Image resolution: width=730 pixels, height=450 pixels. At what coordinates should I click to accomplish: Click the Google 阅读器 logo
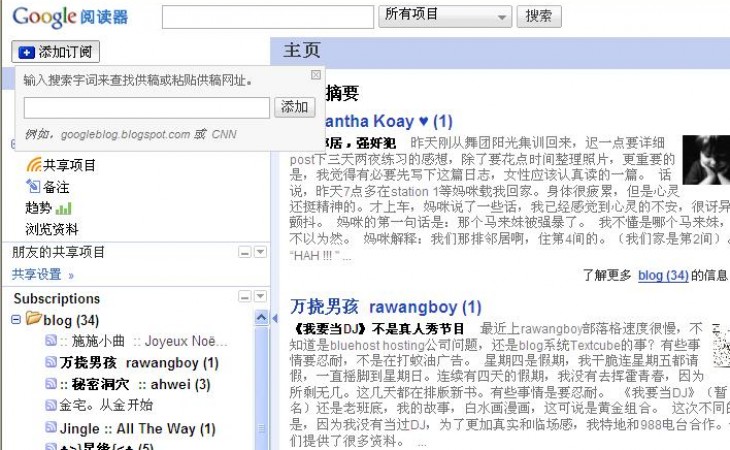70,17
